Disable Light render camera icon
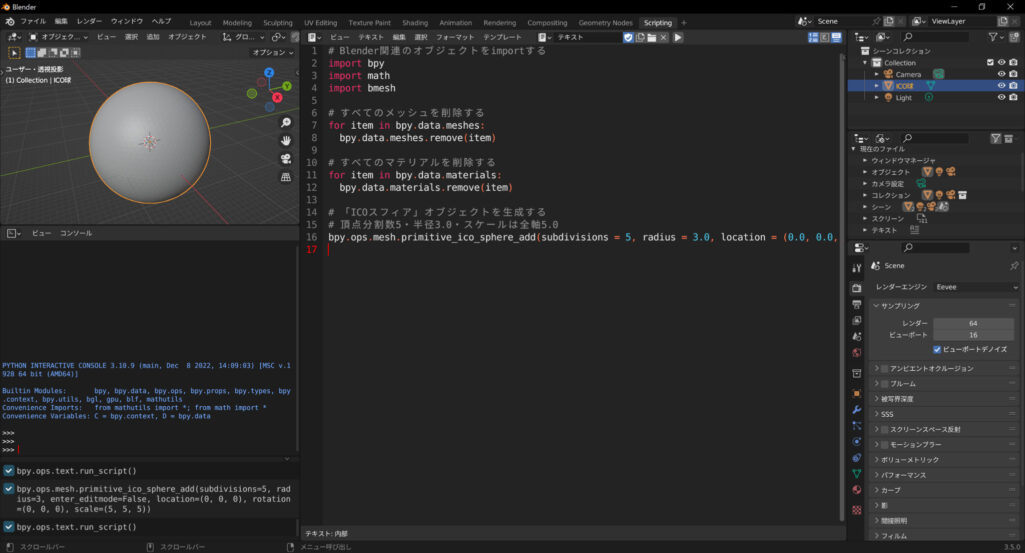 point(1013,97)
